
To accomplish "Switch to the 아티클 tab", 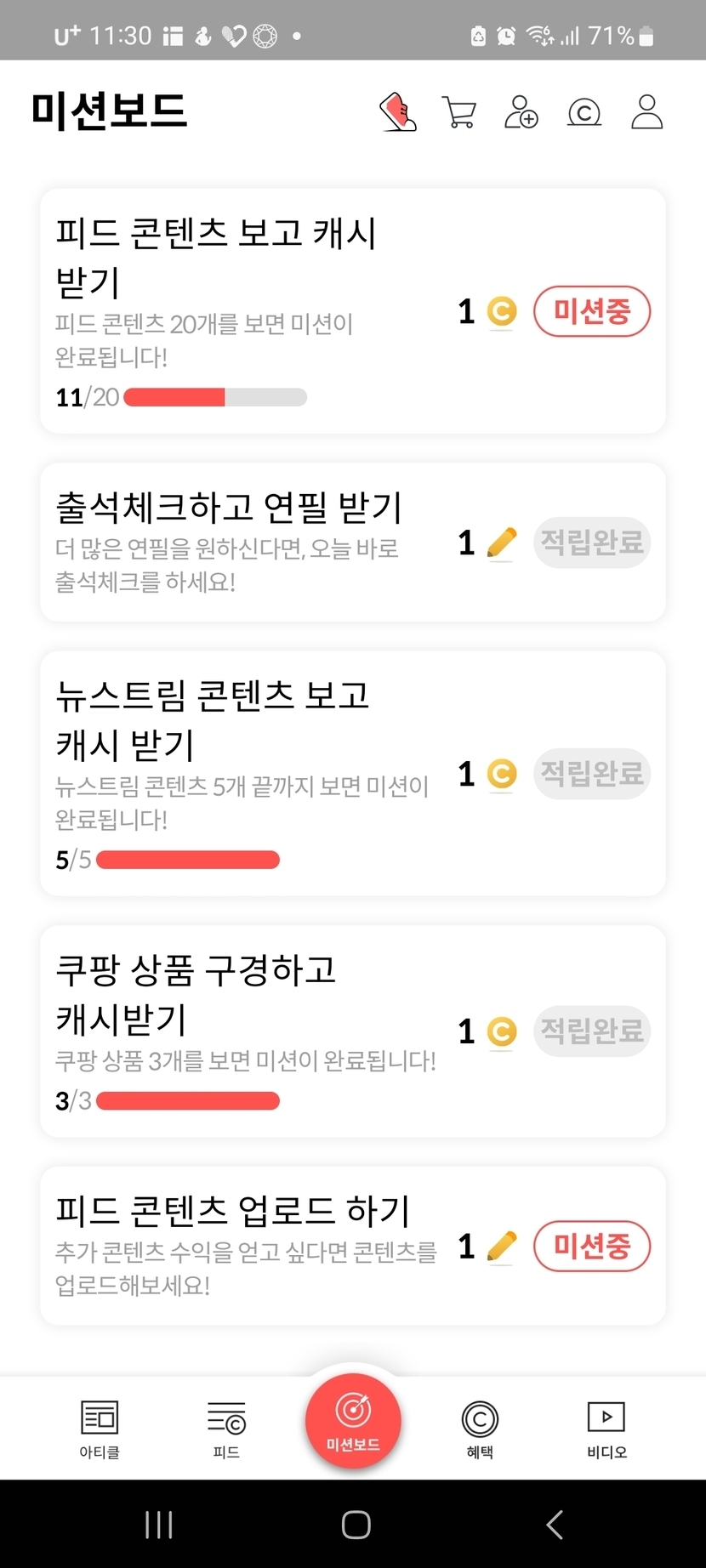I will [100, 1429].
